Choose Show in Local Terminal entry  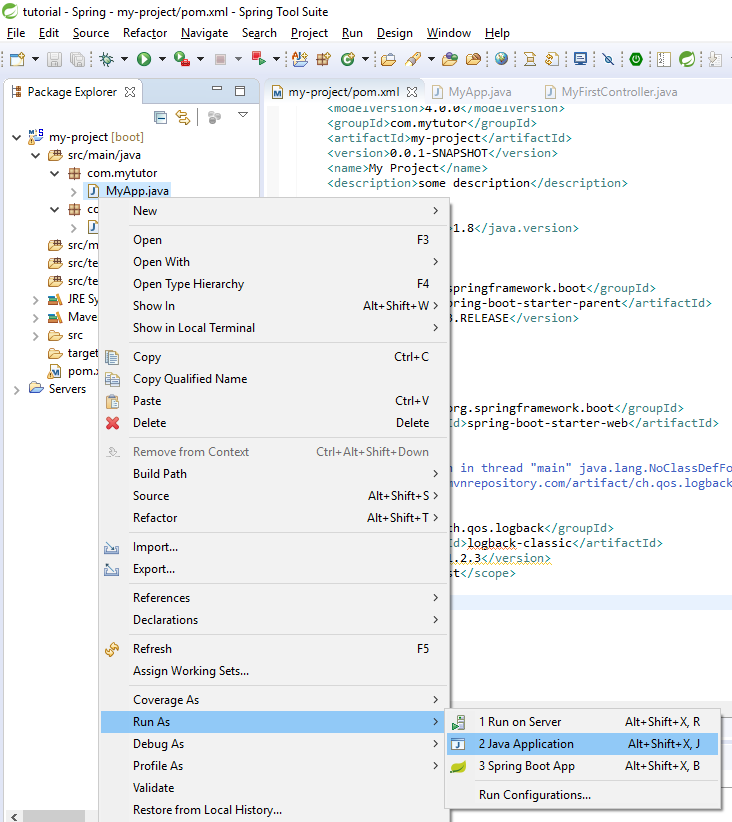coord(275,328)
